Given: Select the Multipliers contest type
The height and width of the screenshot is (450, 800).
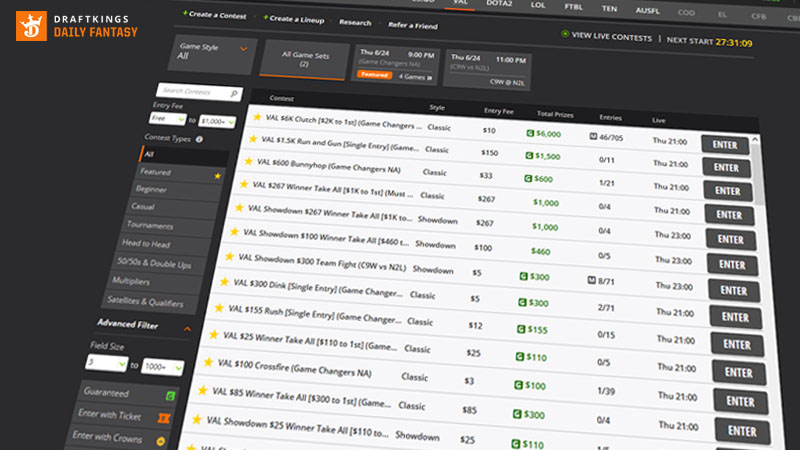Looking at the screenshot, I should coord(155,282).
